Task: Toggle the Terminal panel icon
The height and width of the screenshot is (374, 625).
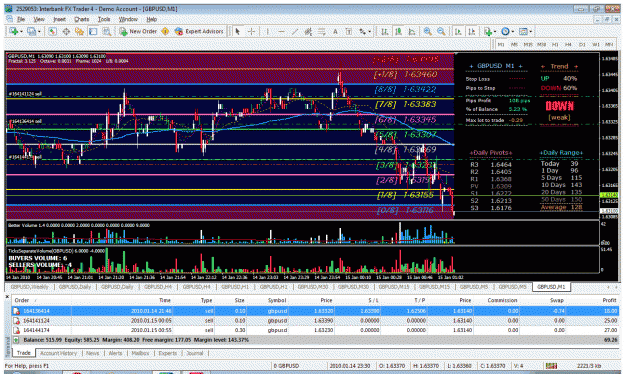Action: coord(93,31)
